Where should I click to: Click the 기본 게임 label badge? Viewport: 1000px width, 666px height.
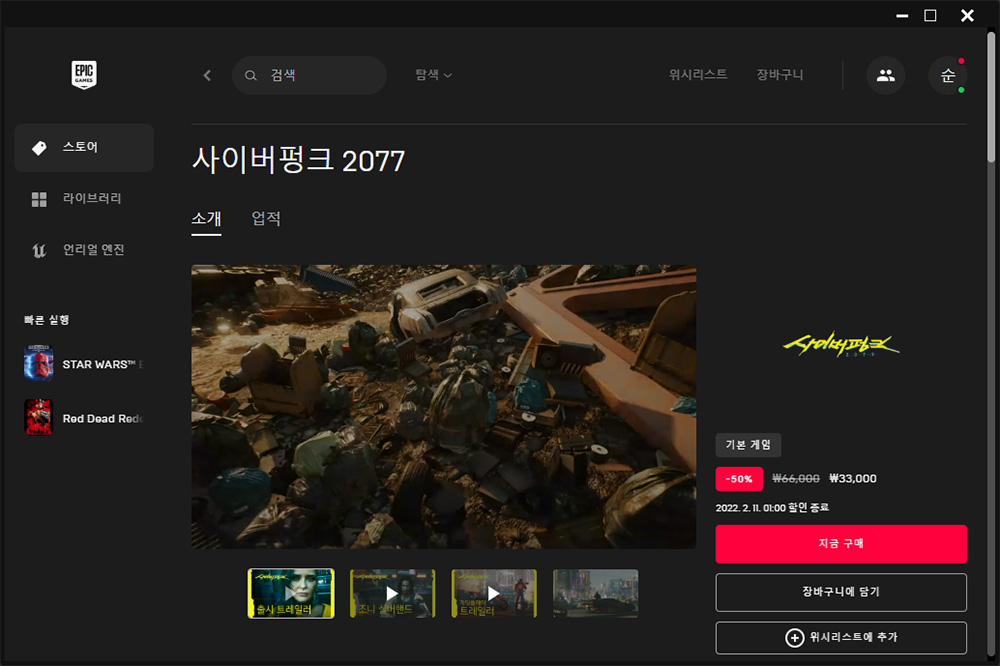[x=748, y=445]
